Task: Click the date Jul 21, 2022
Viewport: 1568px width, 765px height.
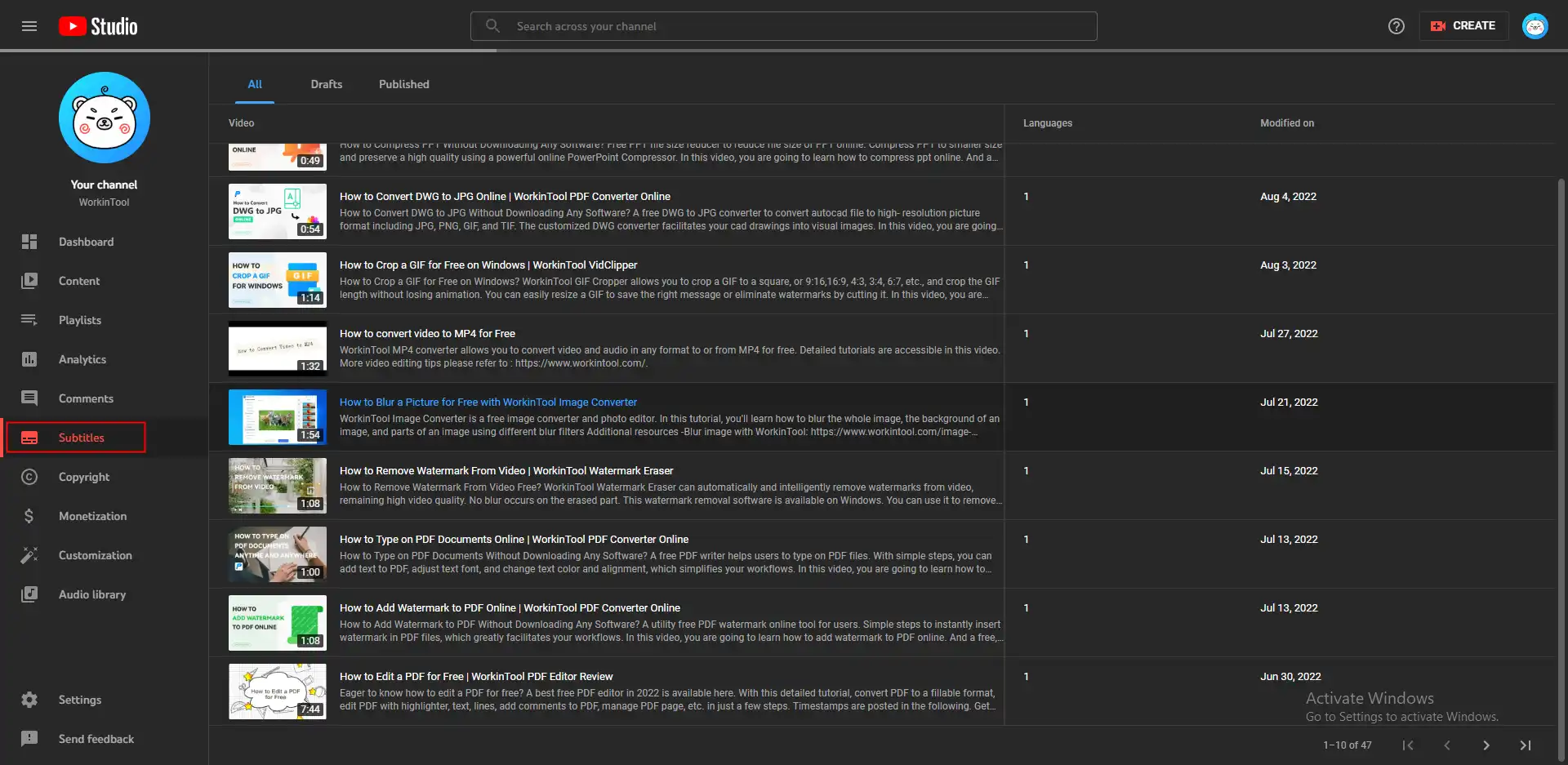Action: [x=1289, y=403]
